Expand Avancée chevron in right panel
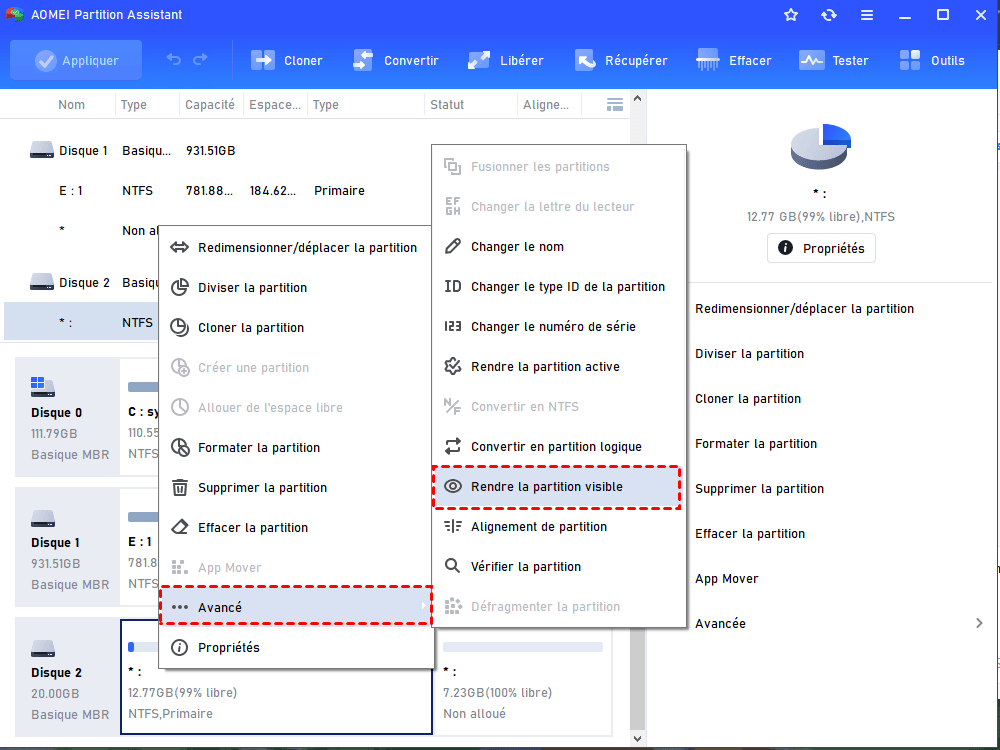The width and height of the screenshot is (1000, 750). [979, 623]
